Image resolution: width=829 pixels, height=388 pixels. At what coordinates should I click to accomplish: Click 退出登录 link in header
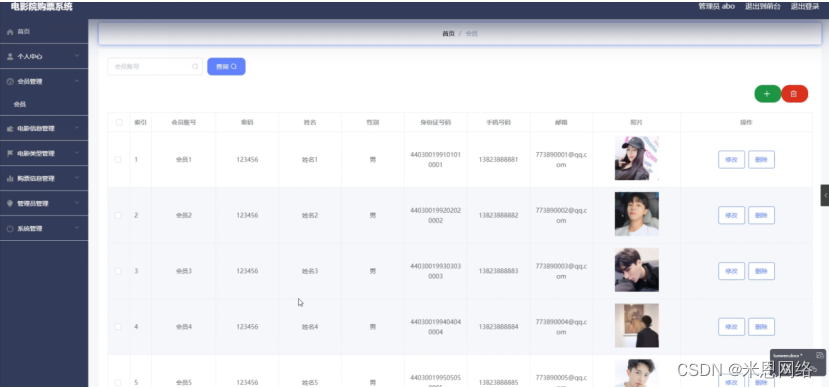pyautogui.click(x=805, y=6)
